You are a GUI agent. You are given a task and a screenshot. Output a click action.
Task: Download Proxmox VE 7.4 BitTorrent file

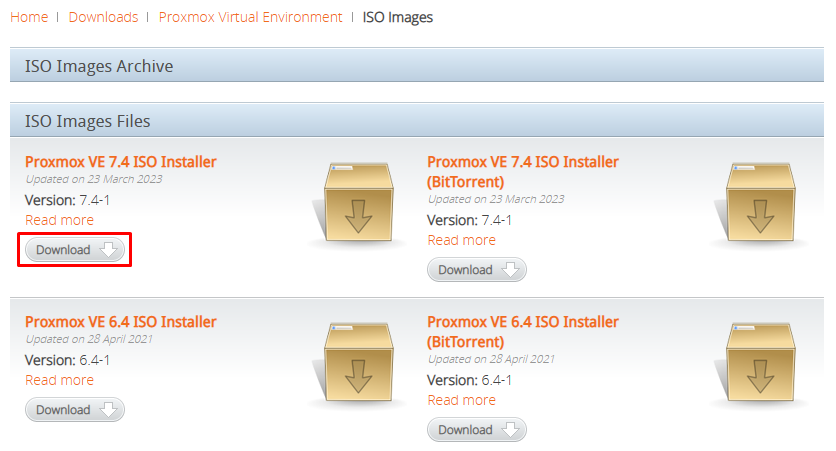(x=477, y=270)
